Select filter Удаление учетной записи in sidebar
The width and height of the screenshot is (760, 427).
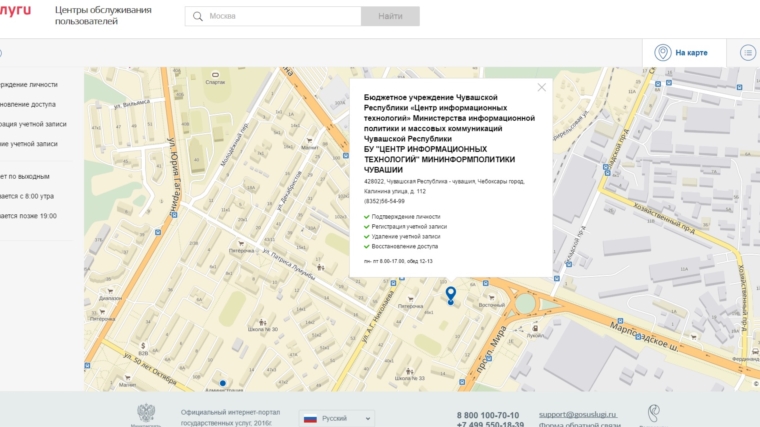click(29, 144)
